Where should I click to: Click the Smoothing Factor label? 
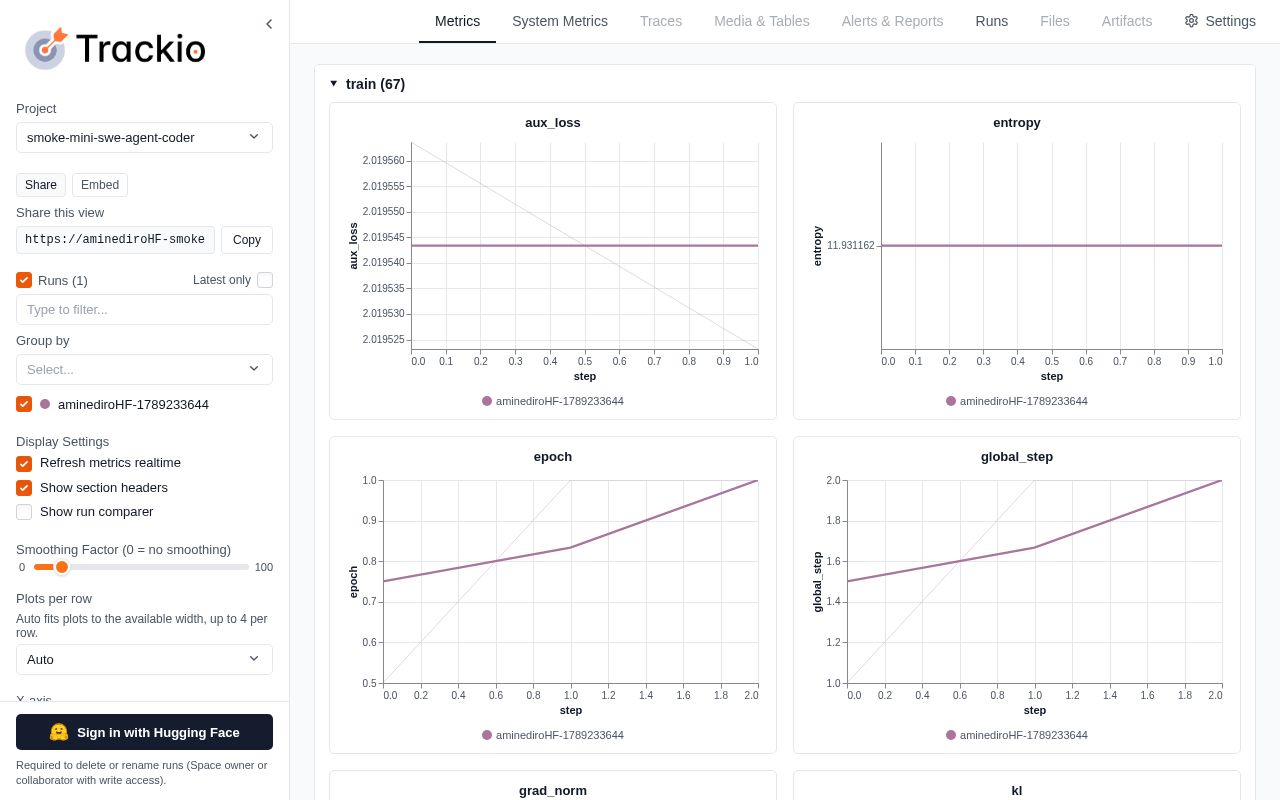[x=123, y=549]
